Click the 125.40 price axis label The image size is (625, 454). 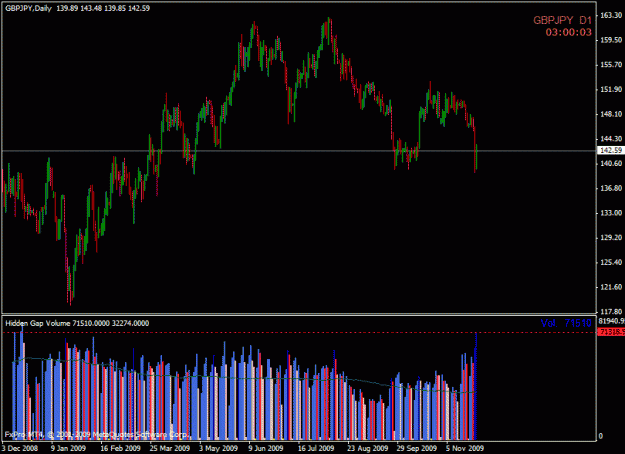click(611, 262)
